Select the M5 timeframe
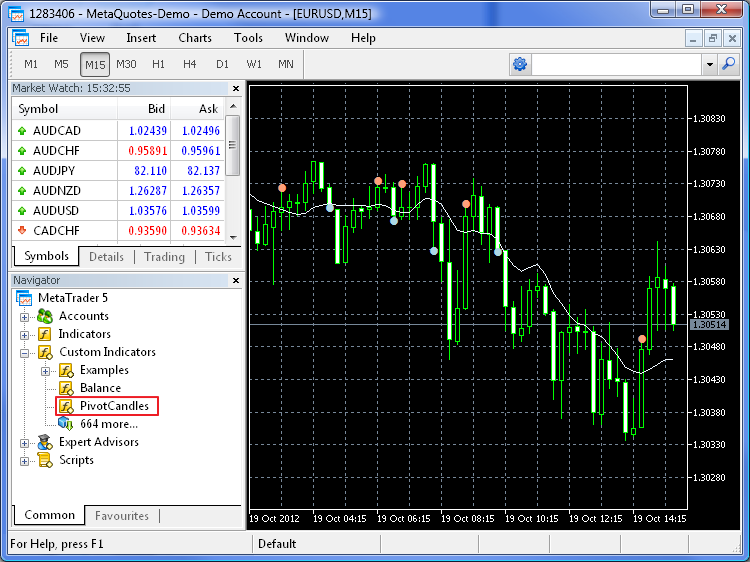Viewport: 750px width, 562px height. [61, 64]
